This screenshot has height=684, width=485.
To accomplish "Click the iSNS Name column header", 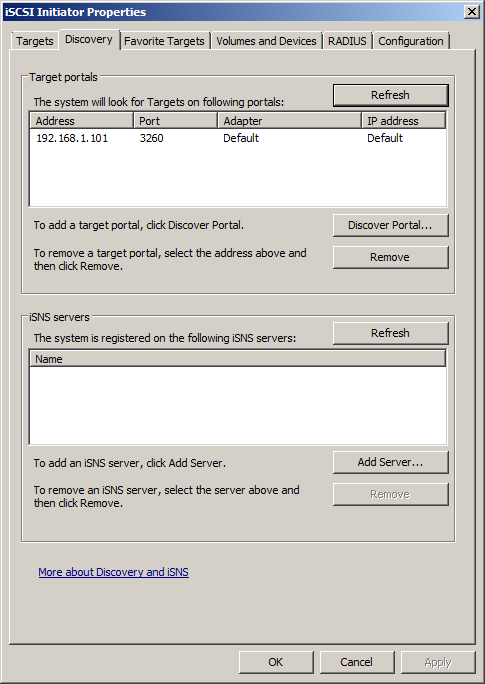I will [238, 359].
